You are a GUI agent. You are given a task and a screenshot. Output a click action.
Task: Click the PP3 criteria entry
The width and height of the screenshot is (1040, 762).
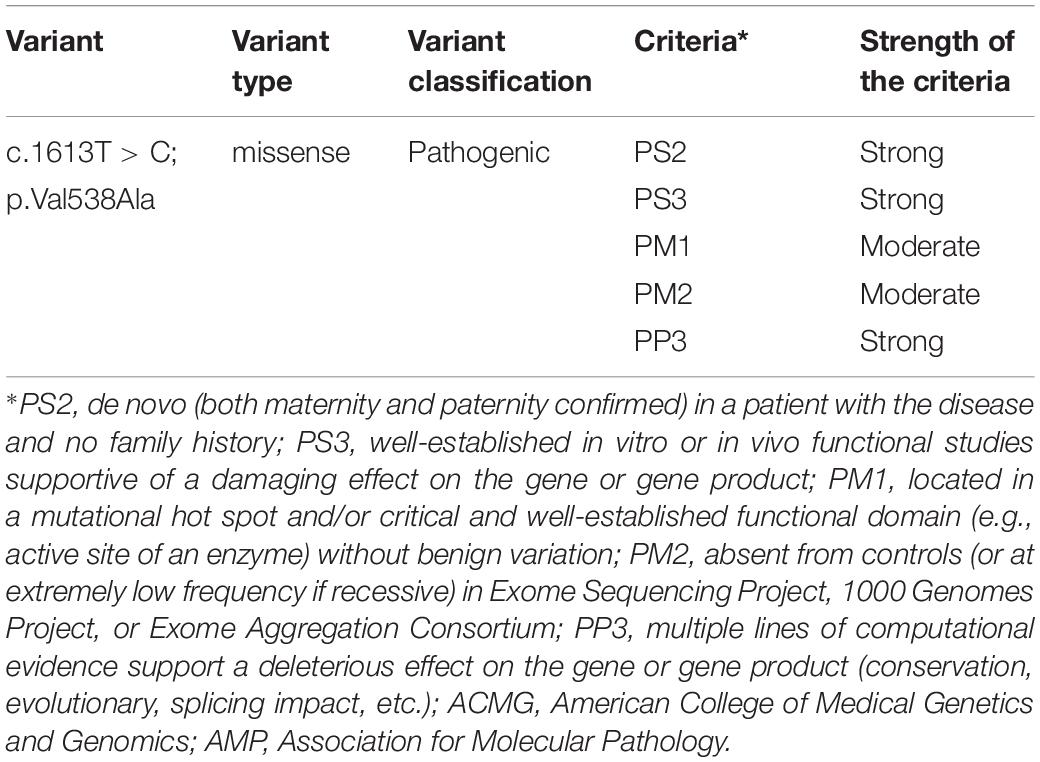pyautogui.click(x=660, y=342)
